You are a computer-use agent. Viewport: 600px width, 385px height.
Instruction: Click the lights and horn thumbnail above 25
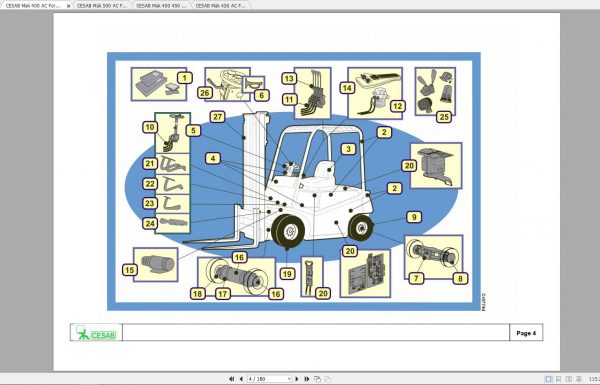pos(435,91)
